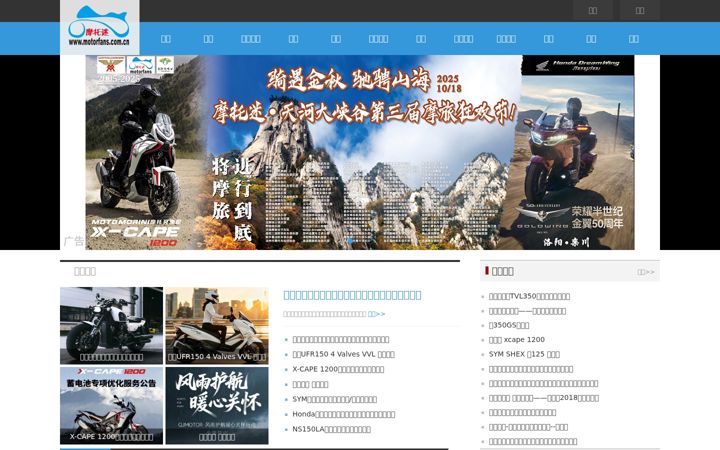The width and height of the screenshot is (720, 450).
Task: Open the sidebar link mentioning '350GS'
Action: pos(509,325)
